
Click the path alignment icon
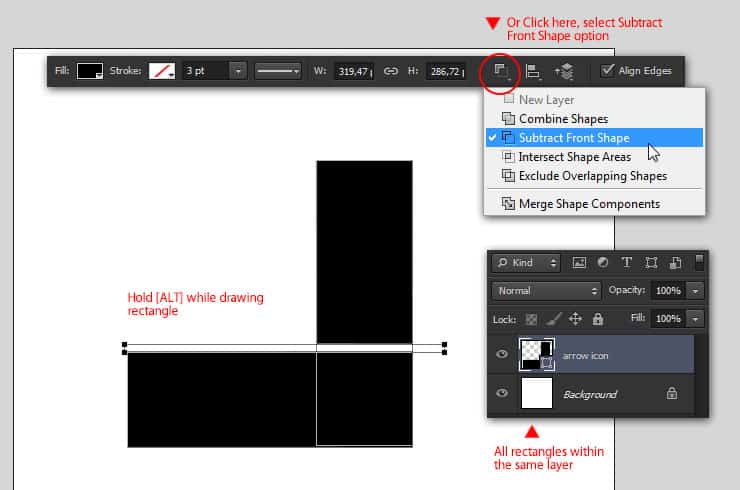(x=533, y=71)
